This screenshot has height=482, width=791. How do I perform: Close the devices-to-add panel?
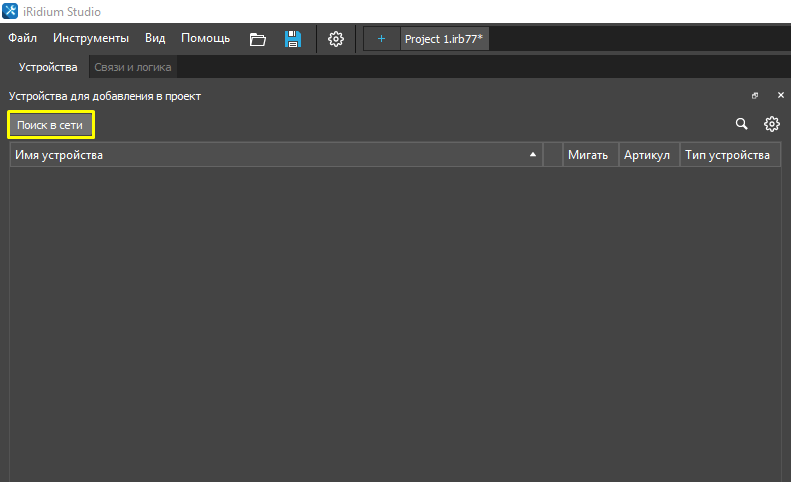[x=780, y=96]
